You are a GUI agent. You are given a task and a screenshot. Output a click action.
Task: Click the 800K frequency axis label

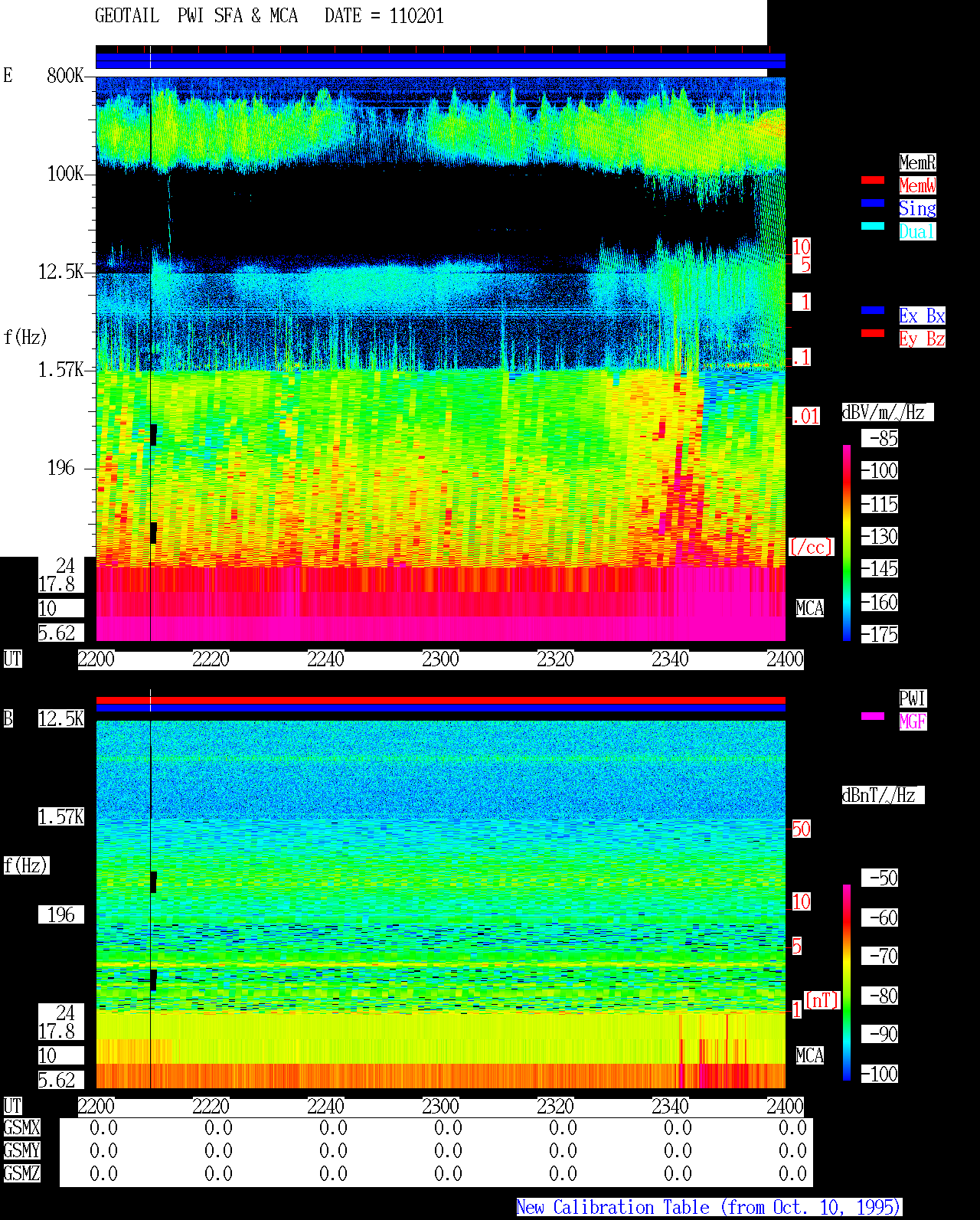tap(65, 75)
